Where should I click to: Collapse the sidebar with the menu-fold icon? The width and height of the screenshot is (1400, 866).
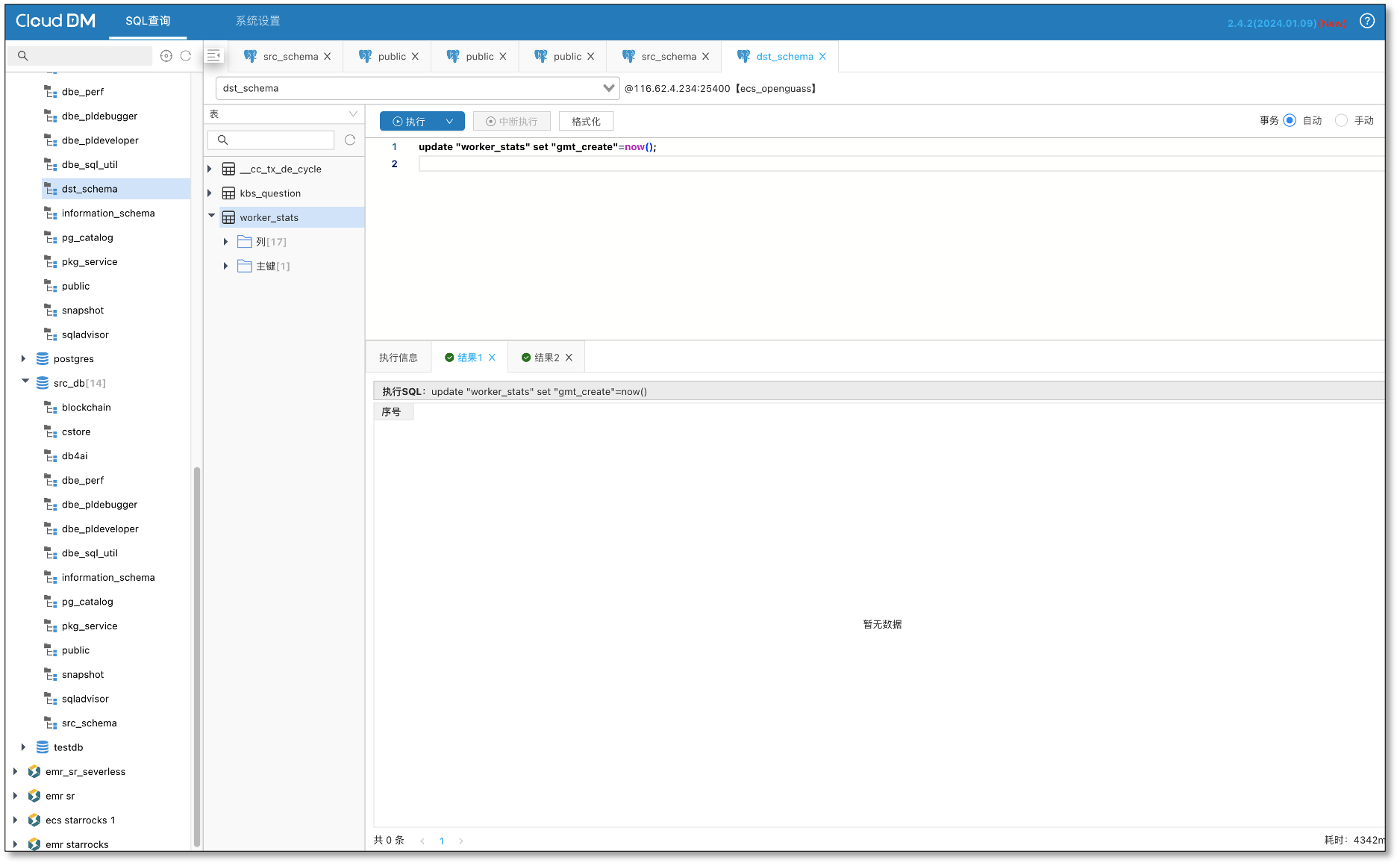coord(214,56)
